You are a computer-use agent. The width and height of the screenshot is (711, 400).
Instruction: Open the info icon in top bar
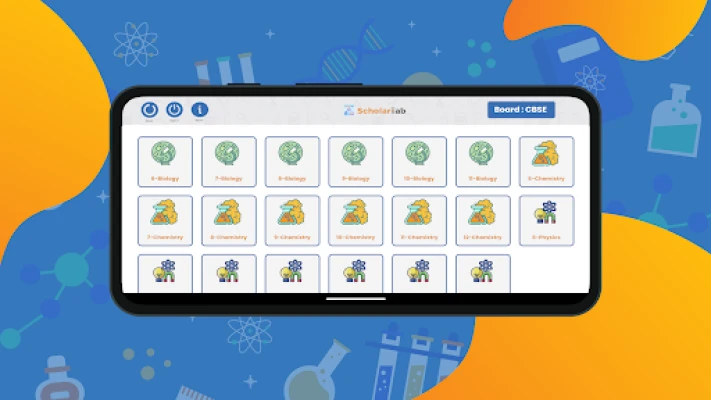click(x=199, y=110)
